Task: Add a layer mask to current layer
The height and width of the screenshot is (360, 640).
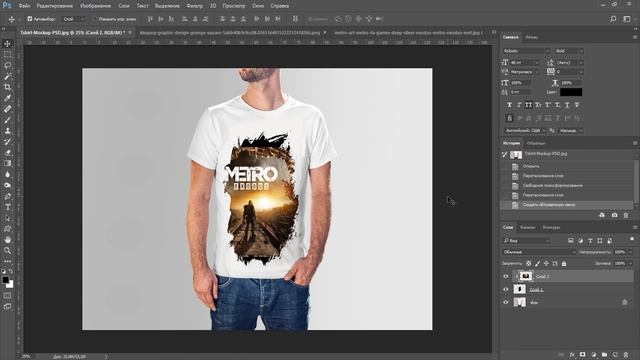Action: point(582,355)
